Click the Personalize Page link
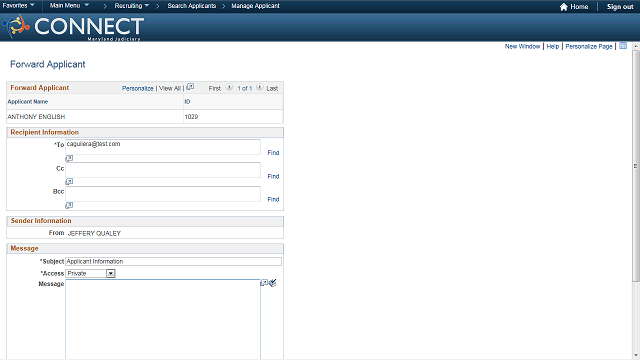The image size is (640, 360). point(589,47)
